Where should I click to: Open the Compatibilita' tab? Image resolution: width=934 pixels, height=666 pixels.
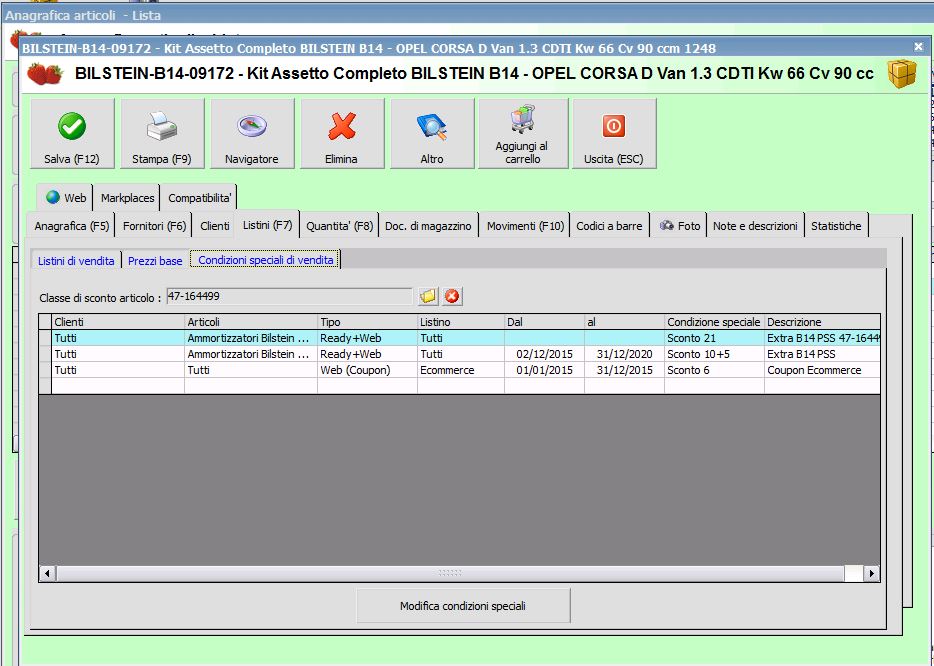[199, 198]
